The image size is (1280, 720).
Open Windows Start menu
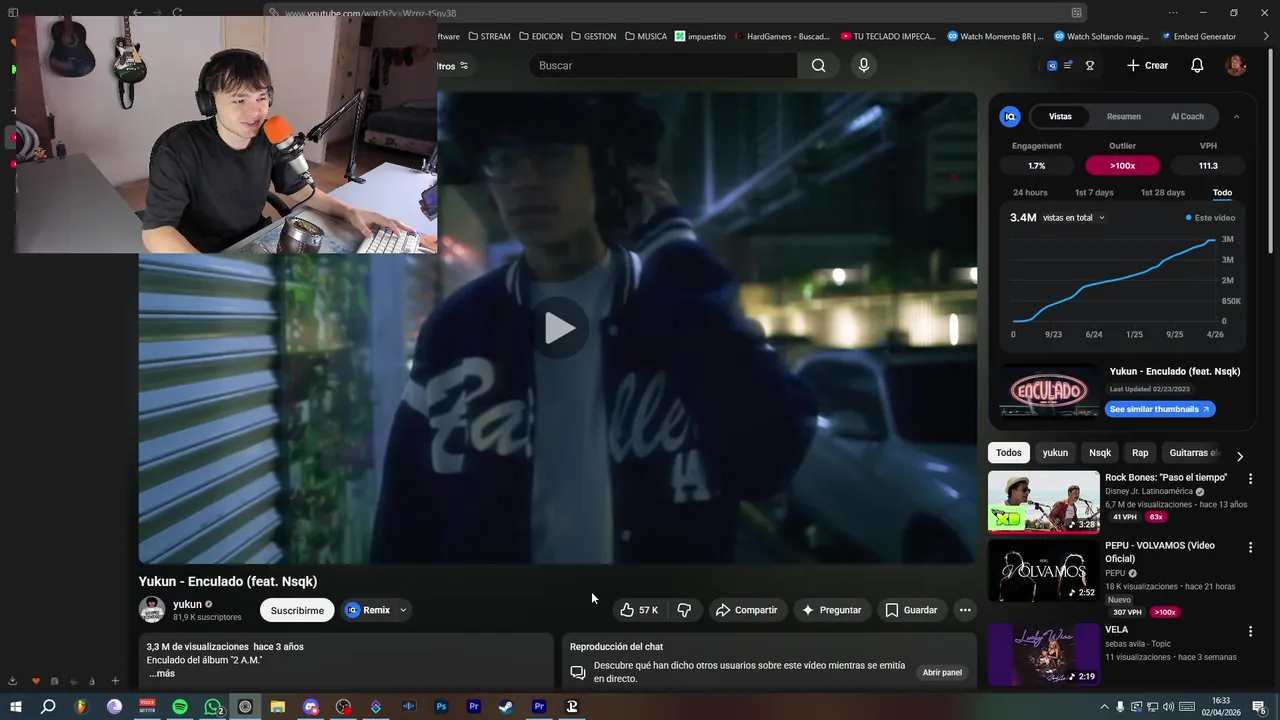(15, 707)
